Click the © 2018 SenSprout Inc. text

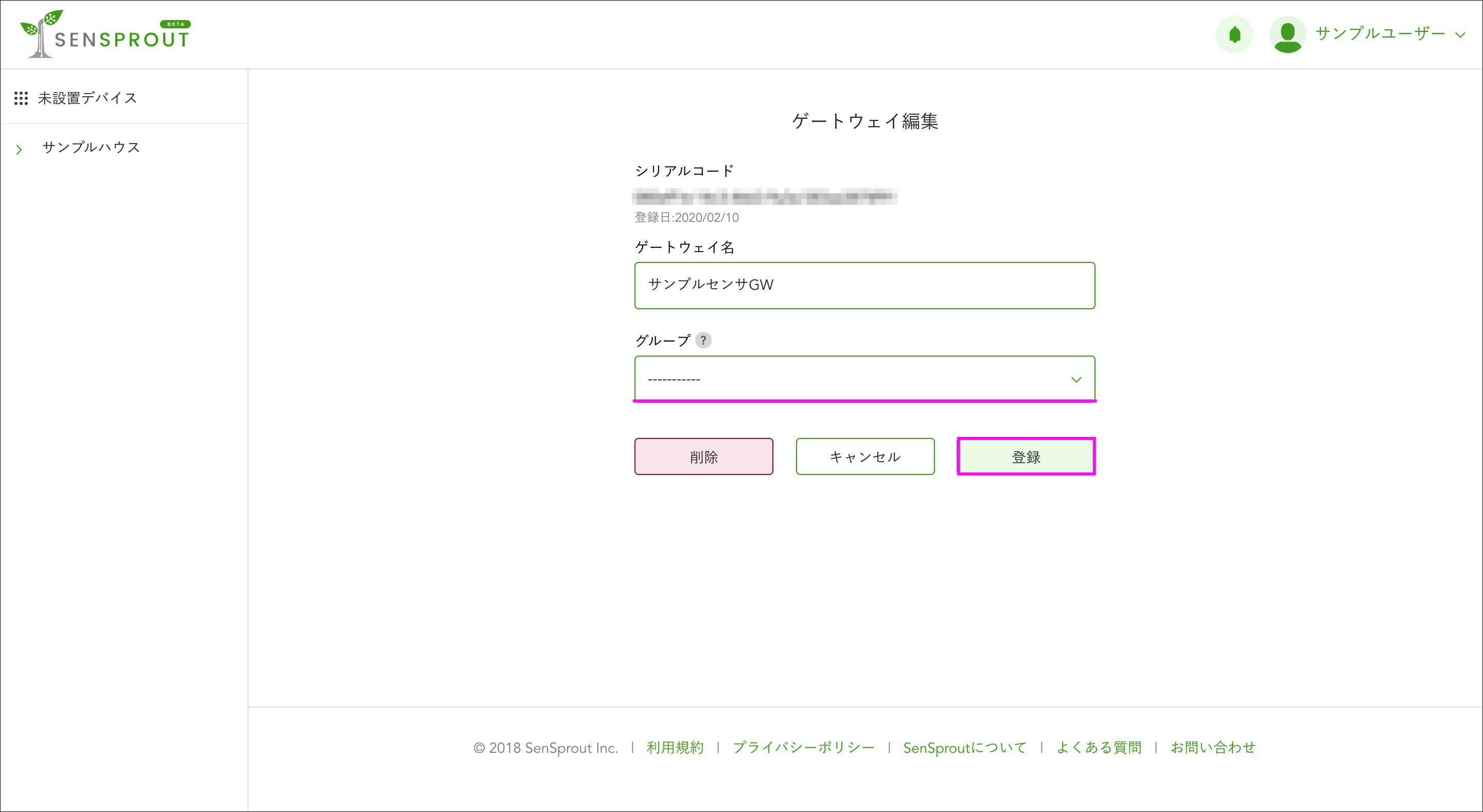point(545,748)
